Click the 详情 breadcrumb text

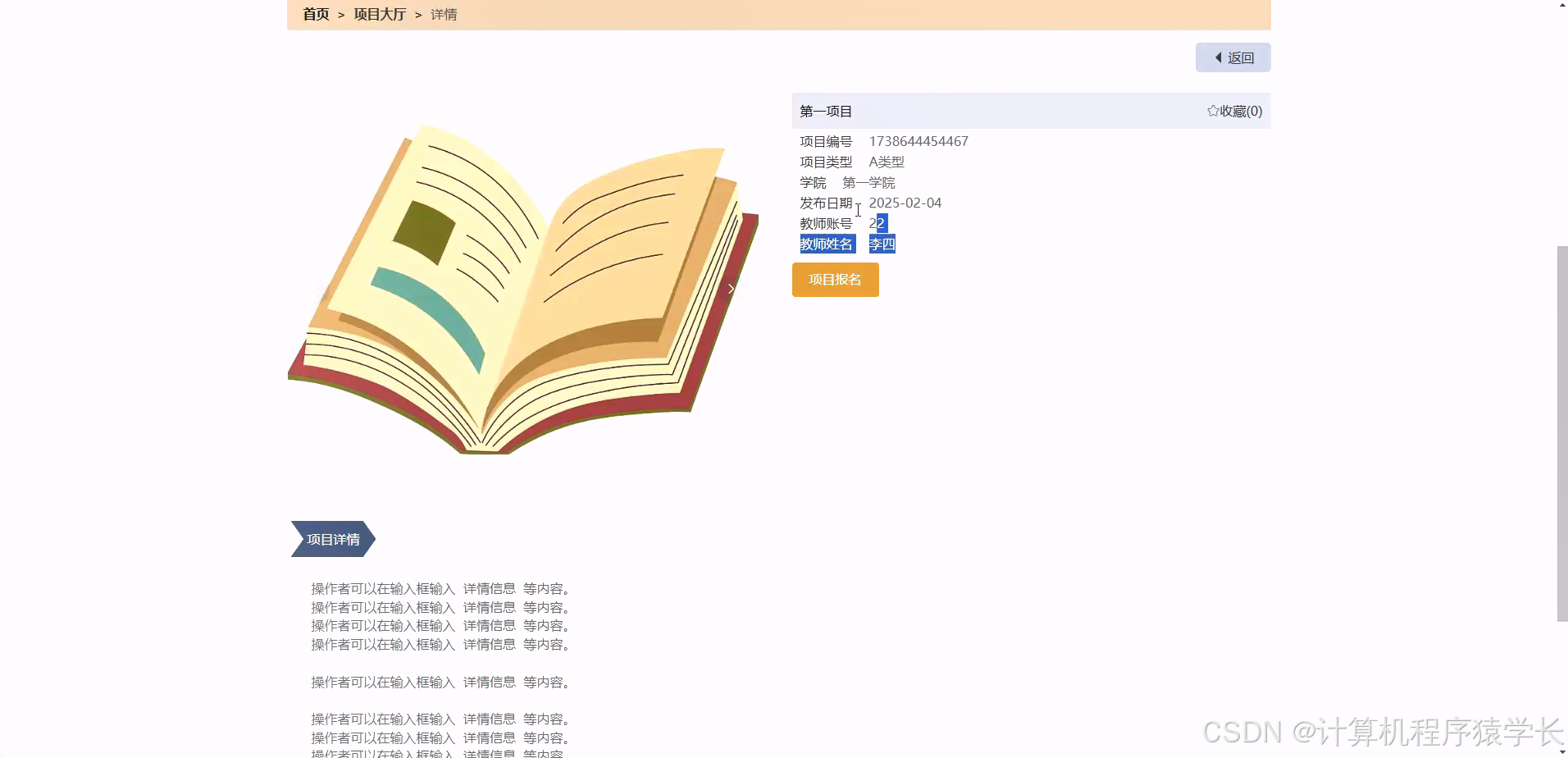click(444, 14)
